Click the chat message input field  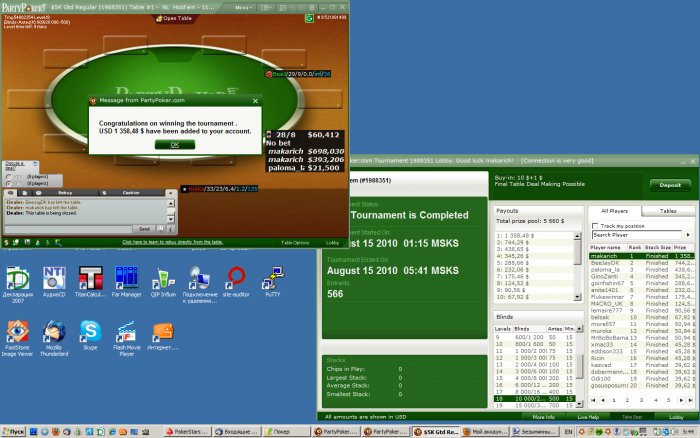(x=68, y=229)
